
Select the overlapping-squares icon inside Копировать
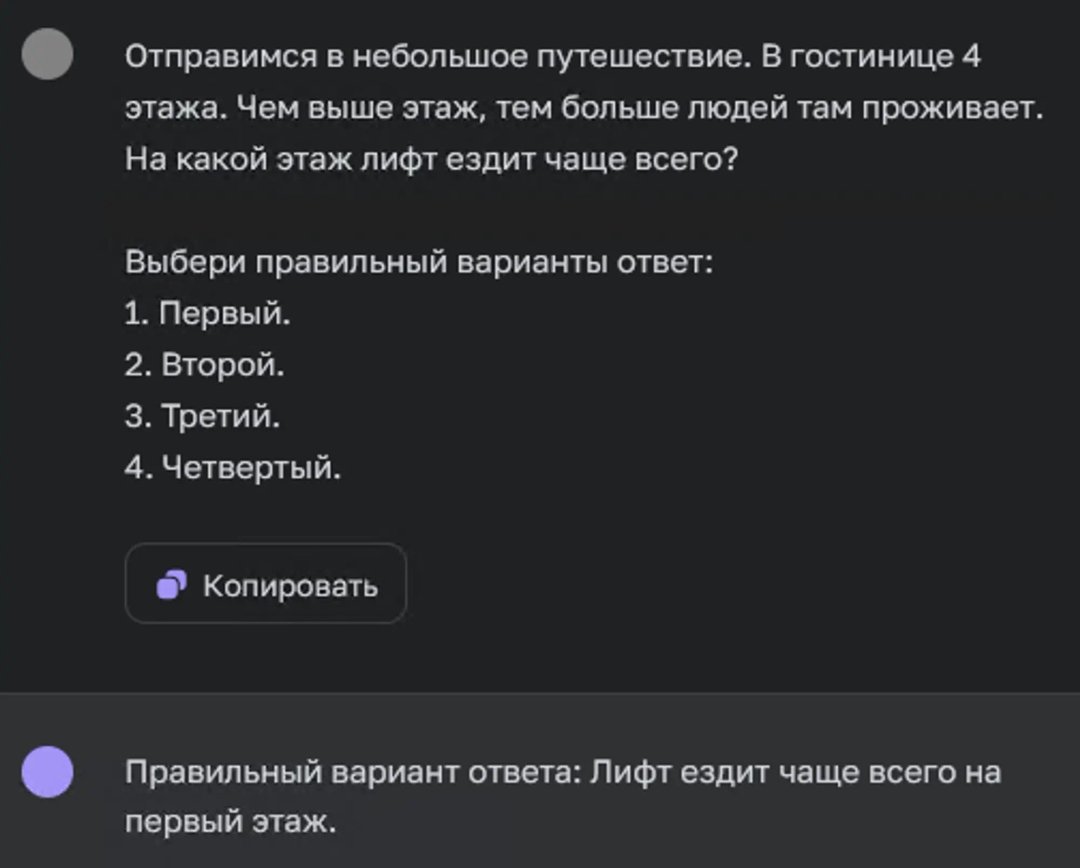(x=170, y=585)
